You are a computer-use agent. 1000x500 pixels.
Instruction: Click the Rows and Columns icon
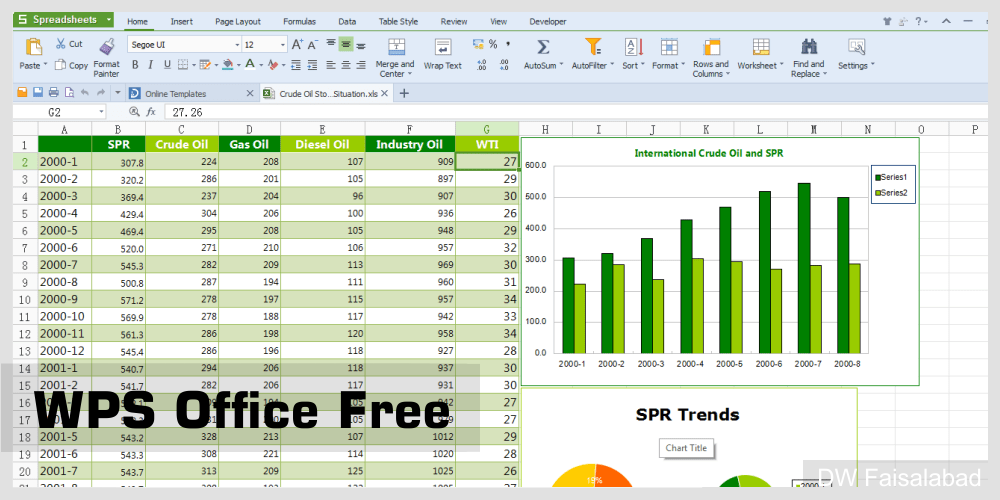tap(711, 47)
